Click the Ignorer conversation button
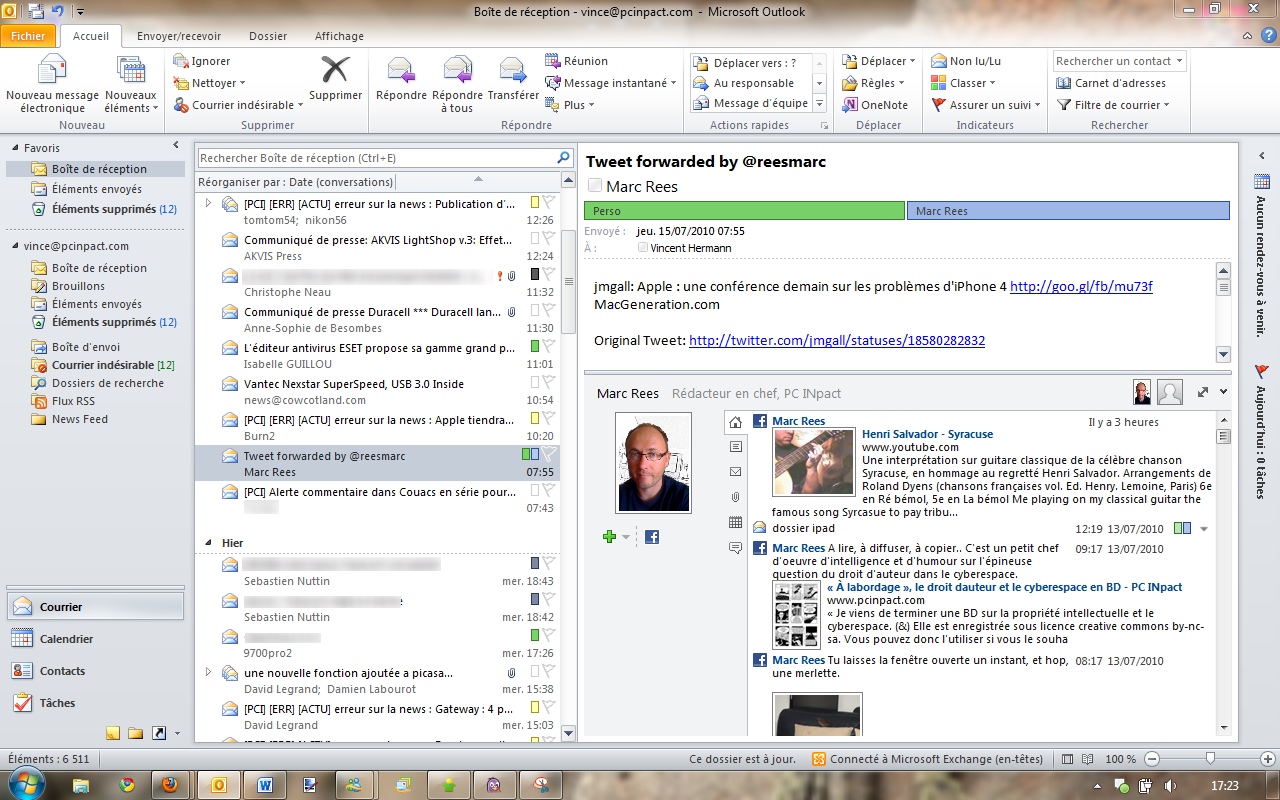Screen dimensions: 1280x800 pyautogui.click(x=202, y=61)
